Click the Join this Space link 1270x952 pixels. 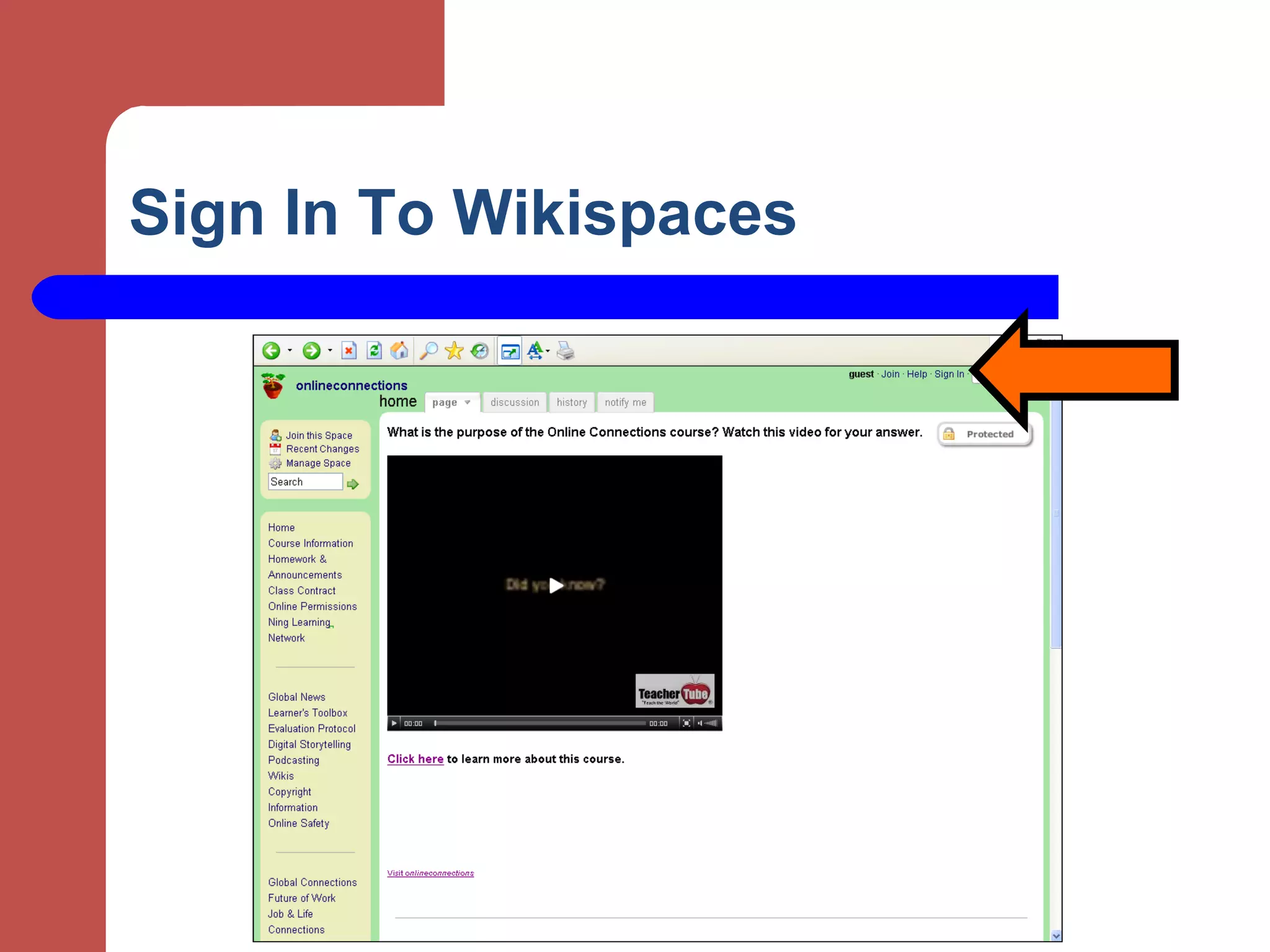(x=319, y=436)
